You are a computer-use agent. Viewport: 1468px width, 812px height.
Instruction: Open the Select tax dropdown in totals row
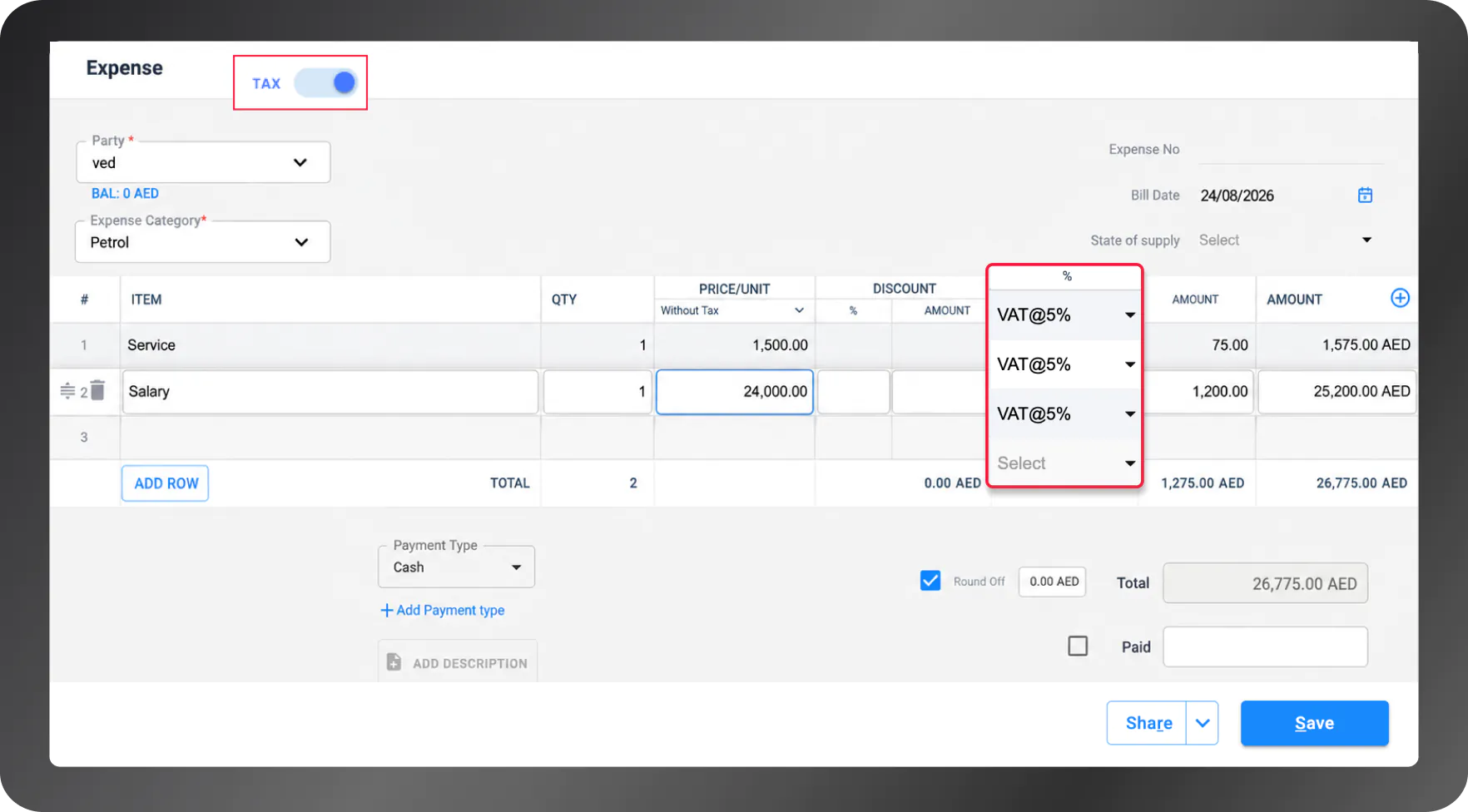[1064, 463]
